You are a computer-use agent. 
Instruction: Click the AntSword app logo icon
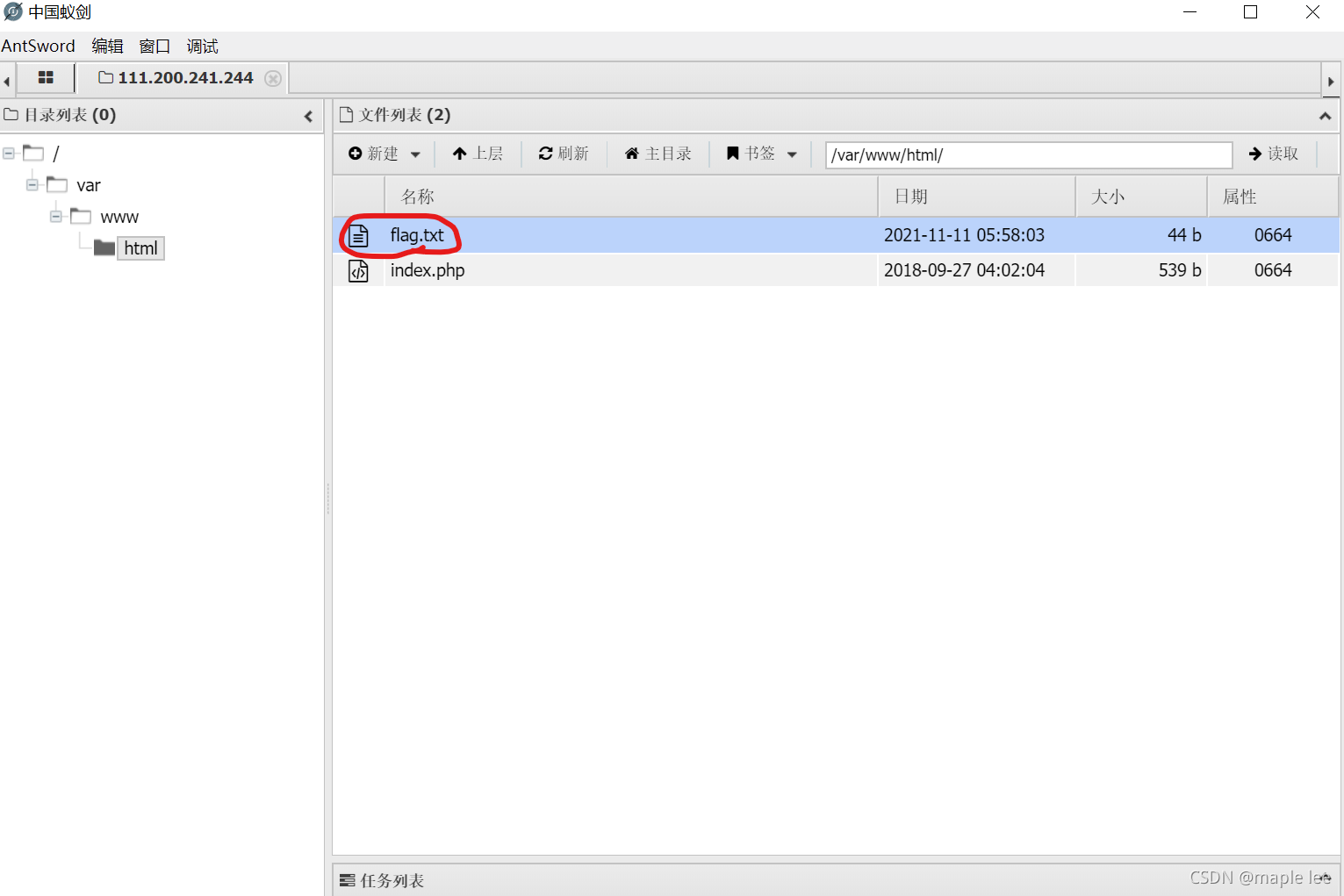[13, 12]
